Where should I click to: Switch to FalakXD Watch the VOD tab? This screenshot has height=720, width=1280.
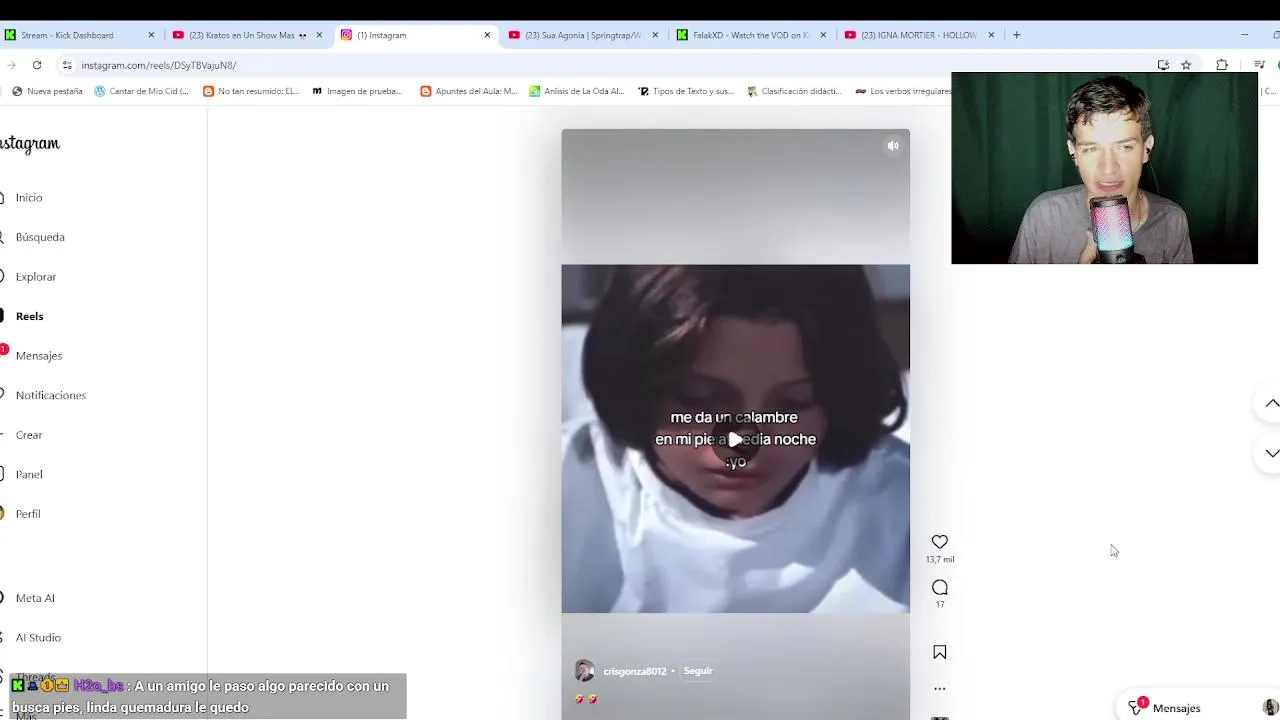click(x=752, y=35)
